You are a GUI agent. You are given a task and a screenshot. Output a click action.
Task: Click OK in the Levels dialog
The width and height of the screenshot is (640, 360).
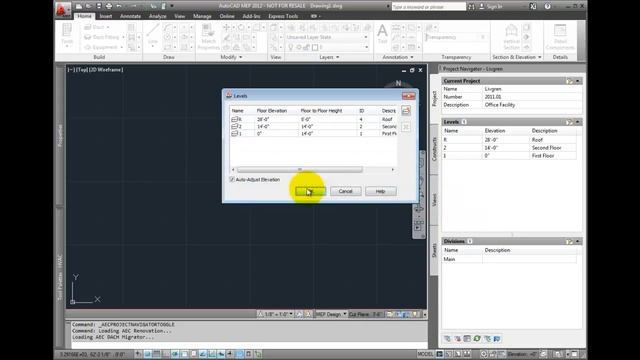tap(310, 191)
